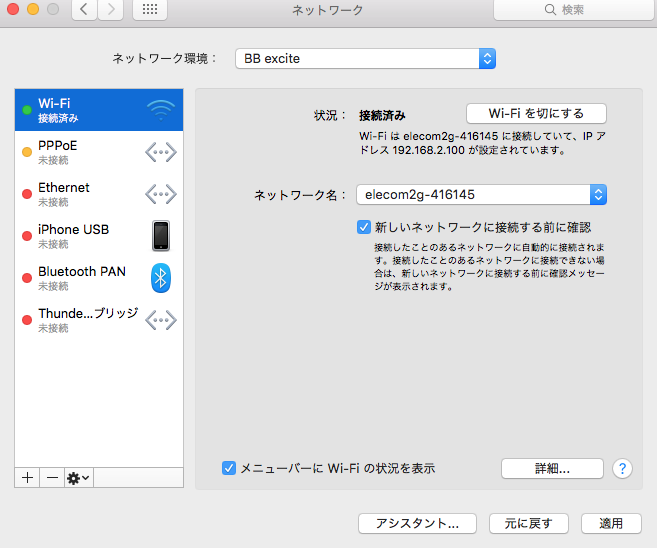This screenshot has height=548, width=657.
Task: Click the minus icon to remove service
Action: (x=52, y=478)
